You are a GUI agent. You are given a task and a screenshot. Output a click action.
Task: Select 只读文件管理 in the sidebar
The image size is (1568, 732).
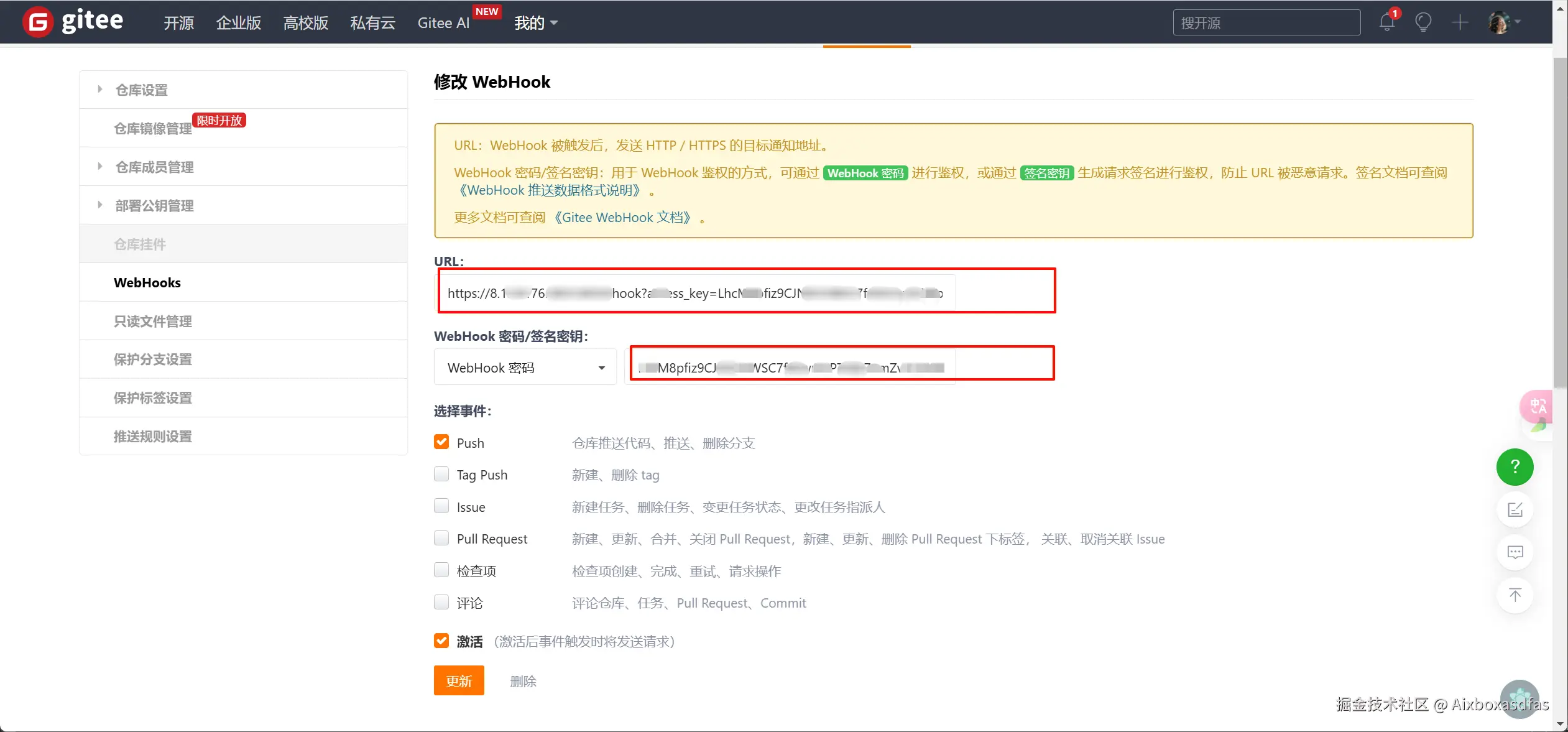153,322
